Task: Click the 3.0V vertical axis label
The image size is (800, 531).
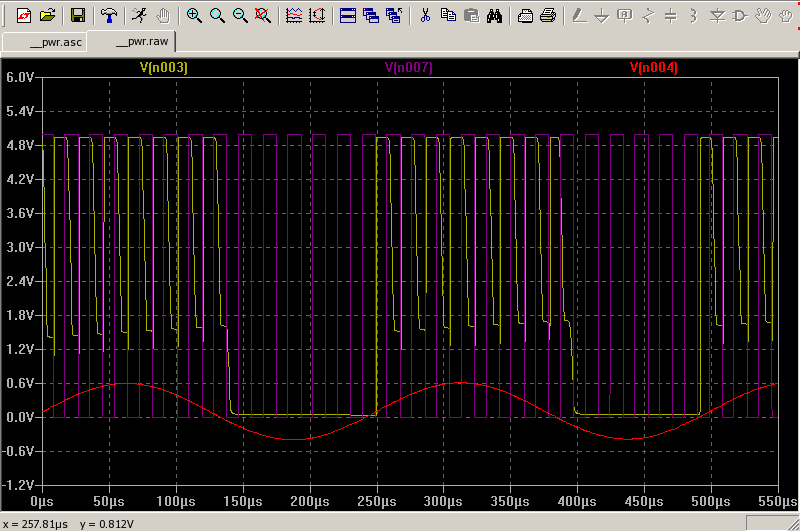Action: tap(20, 247)
